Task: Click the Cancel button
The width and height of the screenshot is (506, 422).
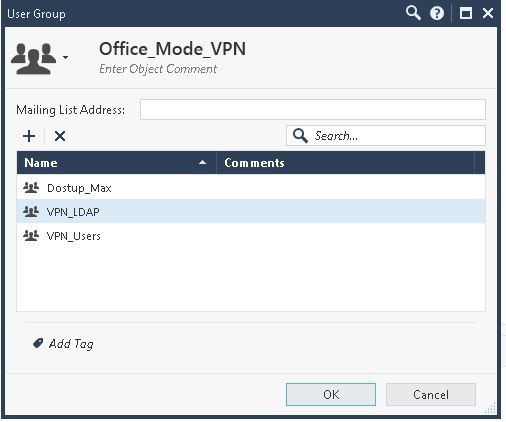Action: pos(431,394)
